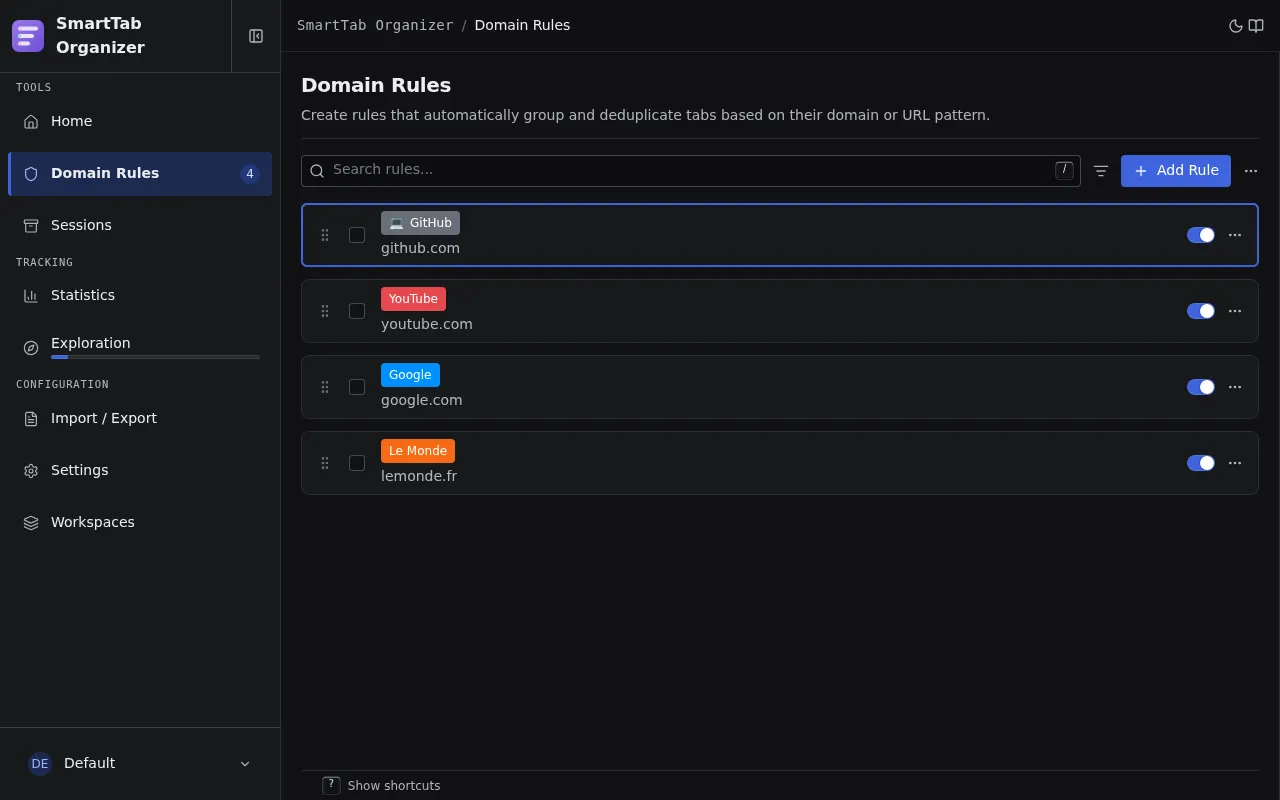
Task: Open the Google rule options menu
Action: coord(1235,387)
